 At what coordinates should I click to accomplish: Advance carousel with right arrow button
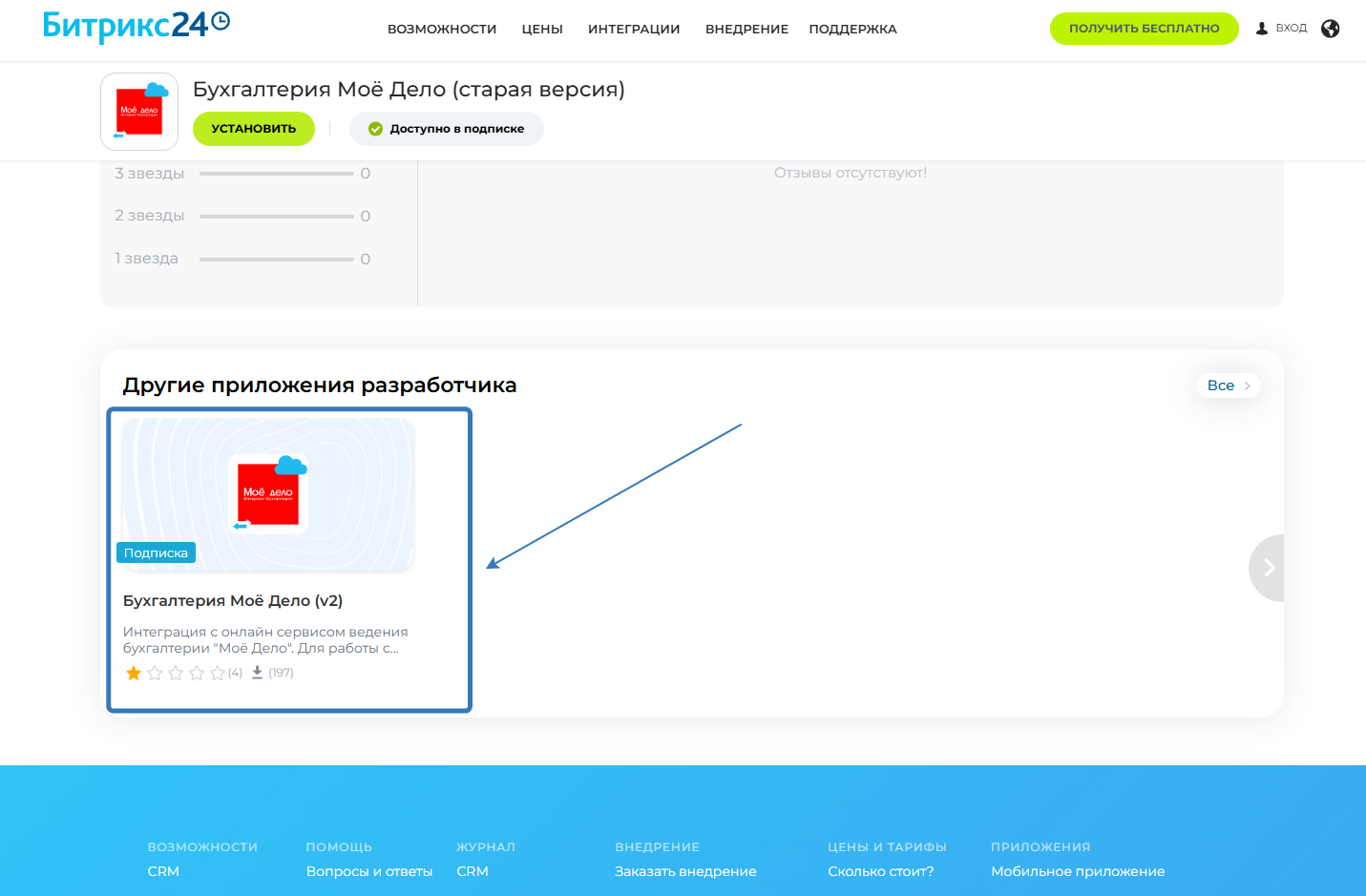coord(1267,568)
